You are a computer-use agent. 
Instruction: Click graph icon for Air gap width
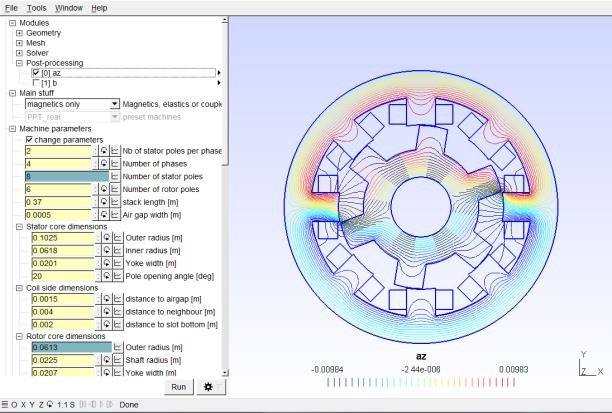(x=115, y=214)
